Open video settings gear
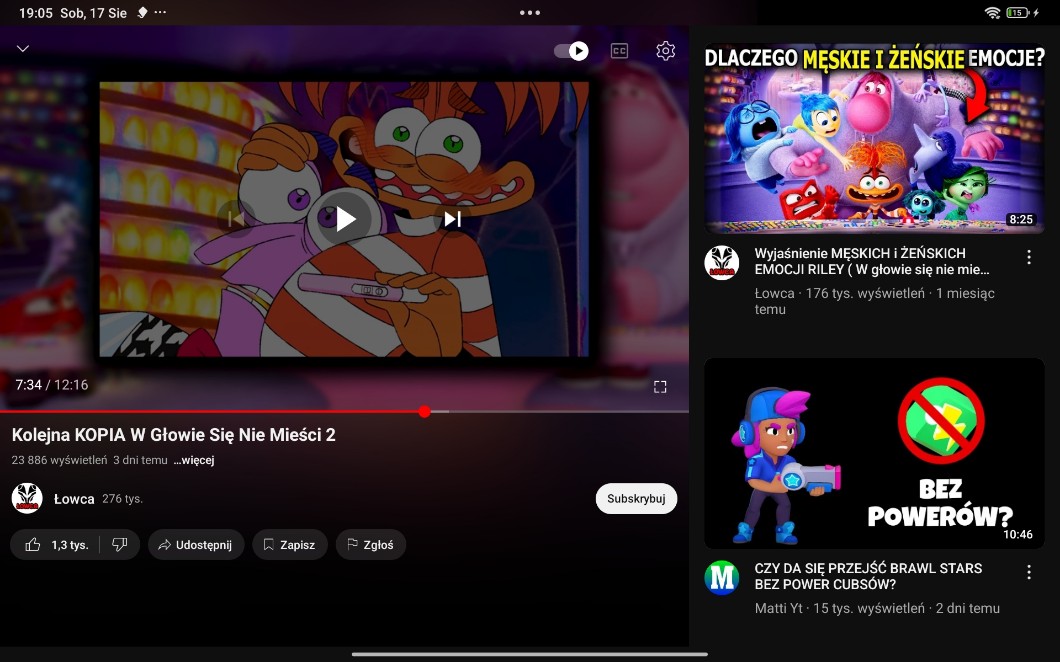This screenshot has width=1060, height=662. 665,51
